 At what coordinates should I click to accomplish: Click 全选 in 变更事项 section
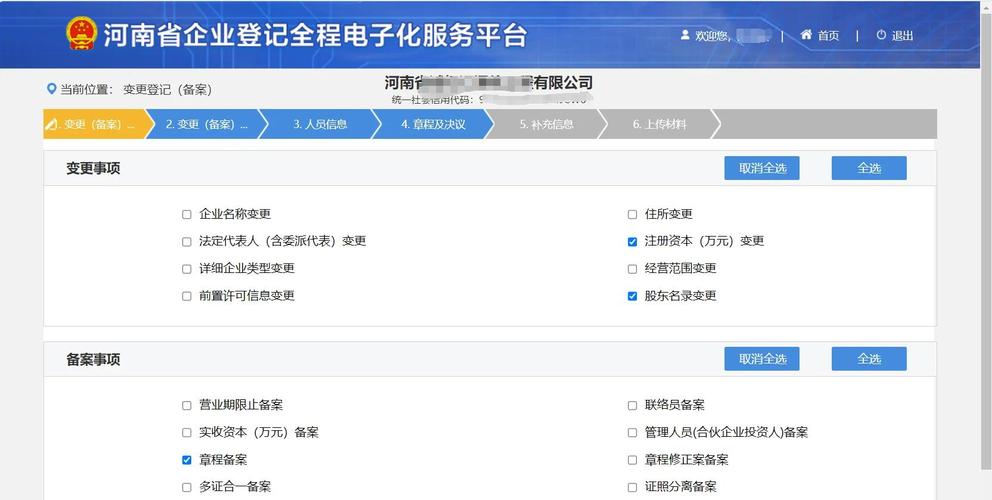pyautogui.click(x=869, y=168)
